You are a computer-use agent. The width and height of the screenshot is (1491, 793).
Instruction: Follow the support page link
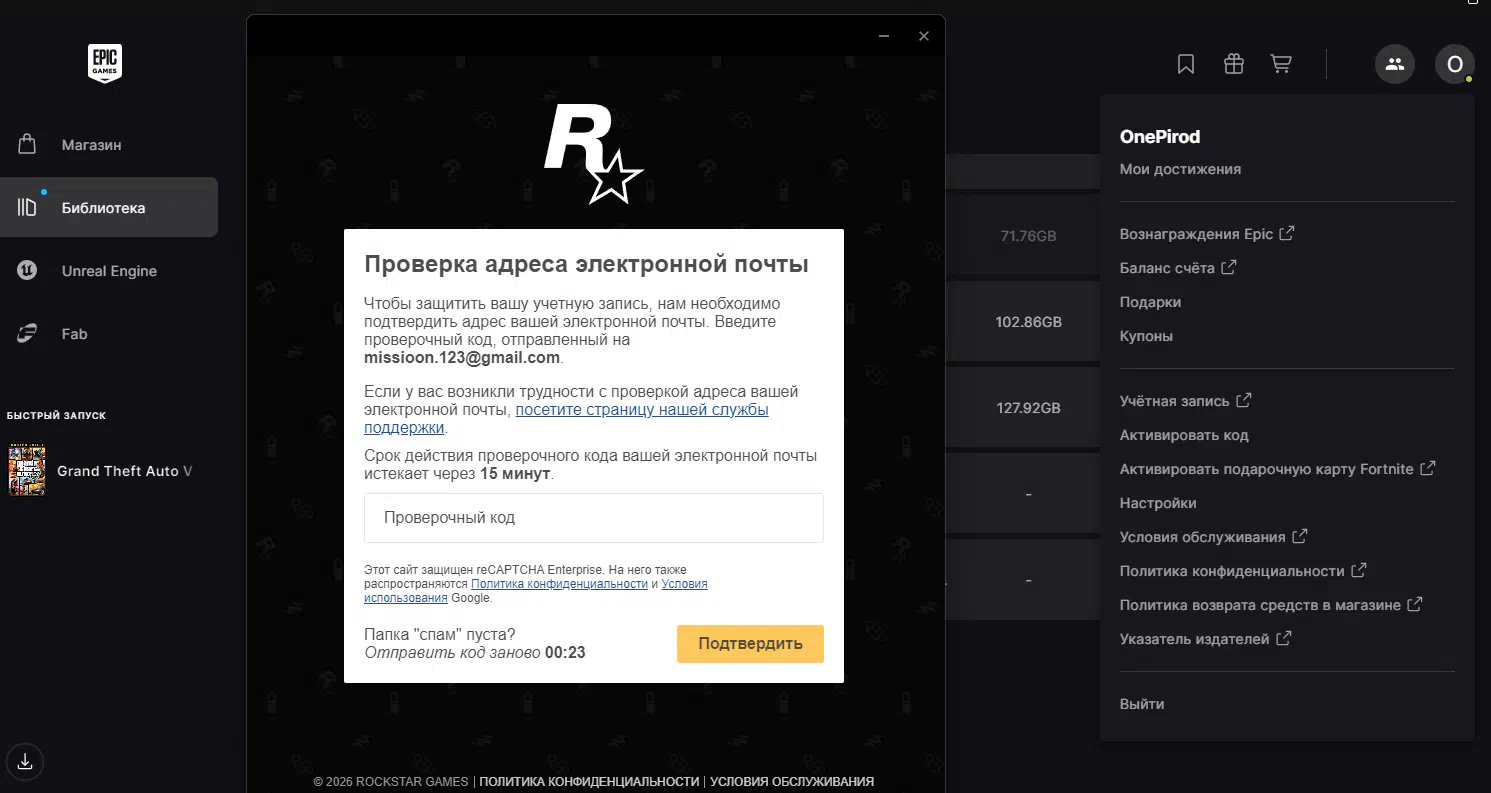641,410
